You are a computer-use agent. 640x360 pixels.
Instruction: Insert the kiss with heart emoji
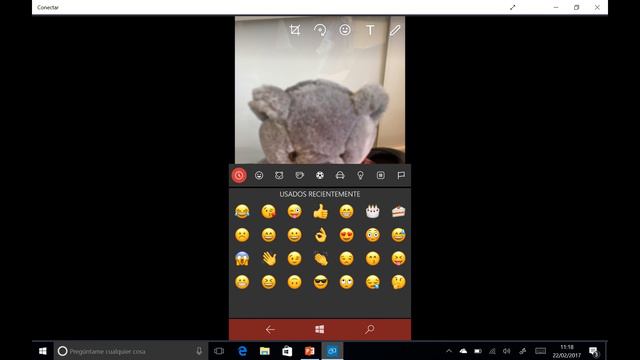[x=268, y=211]
